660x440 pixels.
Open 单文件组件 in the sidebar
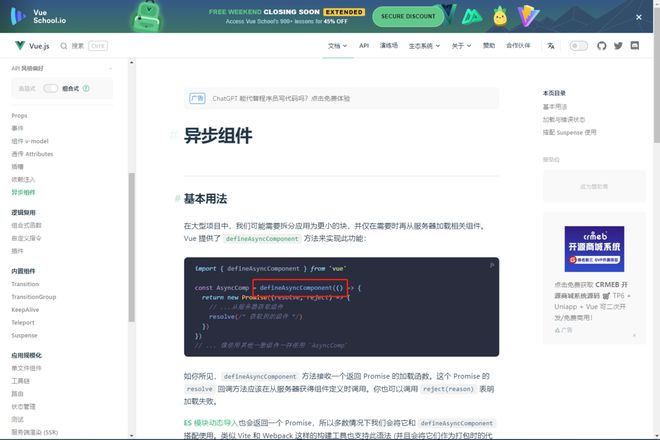click(26, 368)
